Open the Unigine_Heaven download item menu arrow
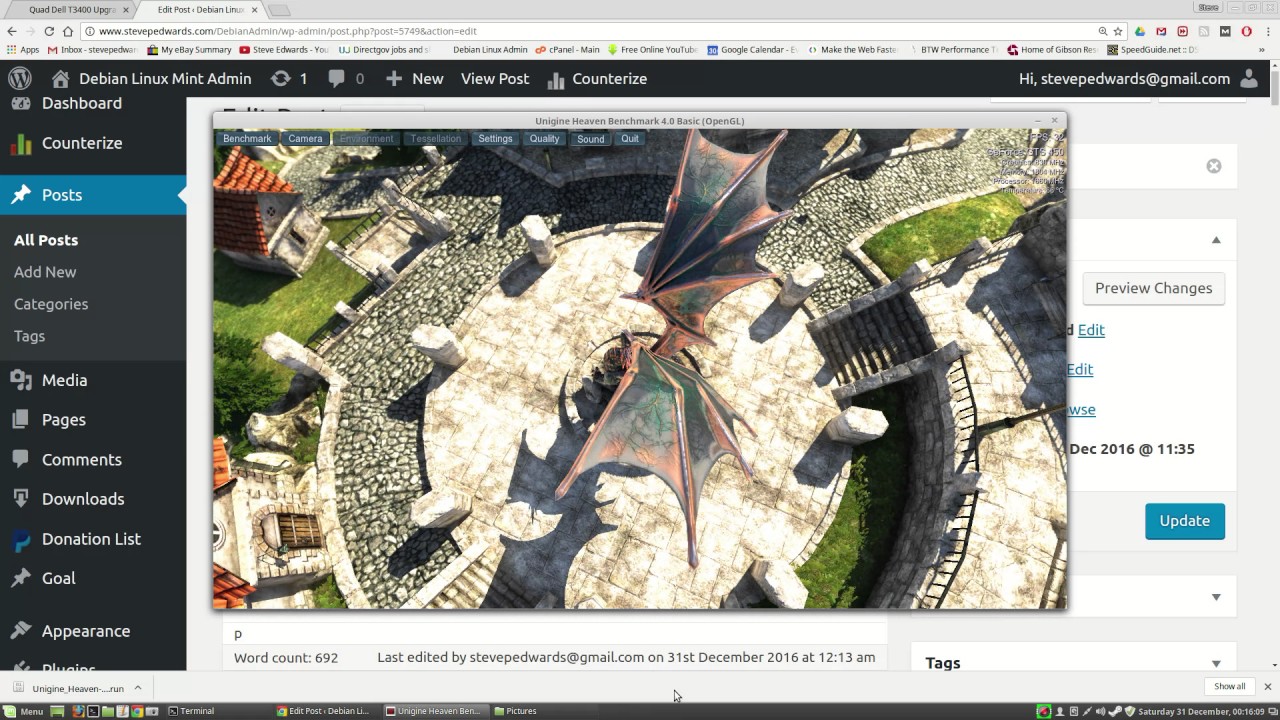 137,687
